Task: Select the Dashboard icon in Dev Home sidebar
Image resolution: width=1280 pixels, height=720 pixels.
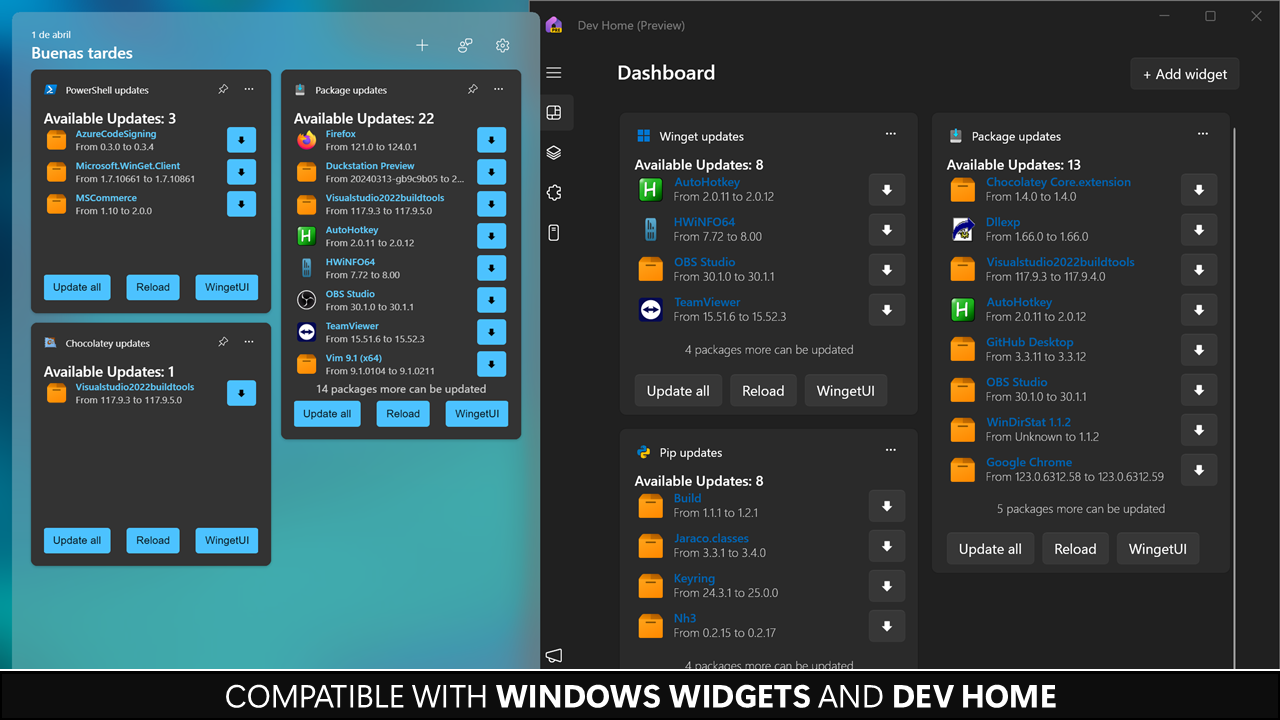Action: point(555,112)
